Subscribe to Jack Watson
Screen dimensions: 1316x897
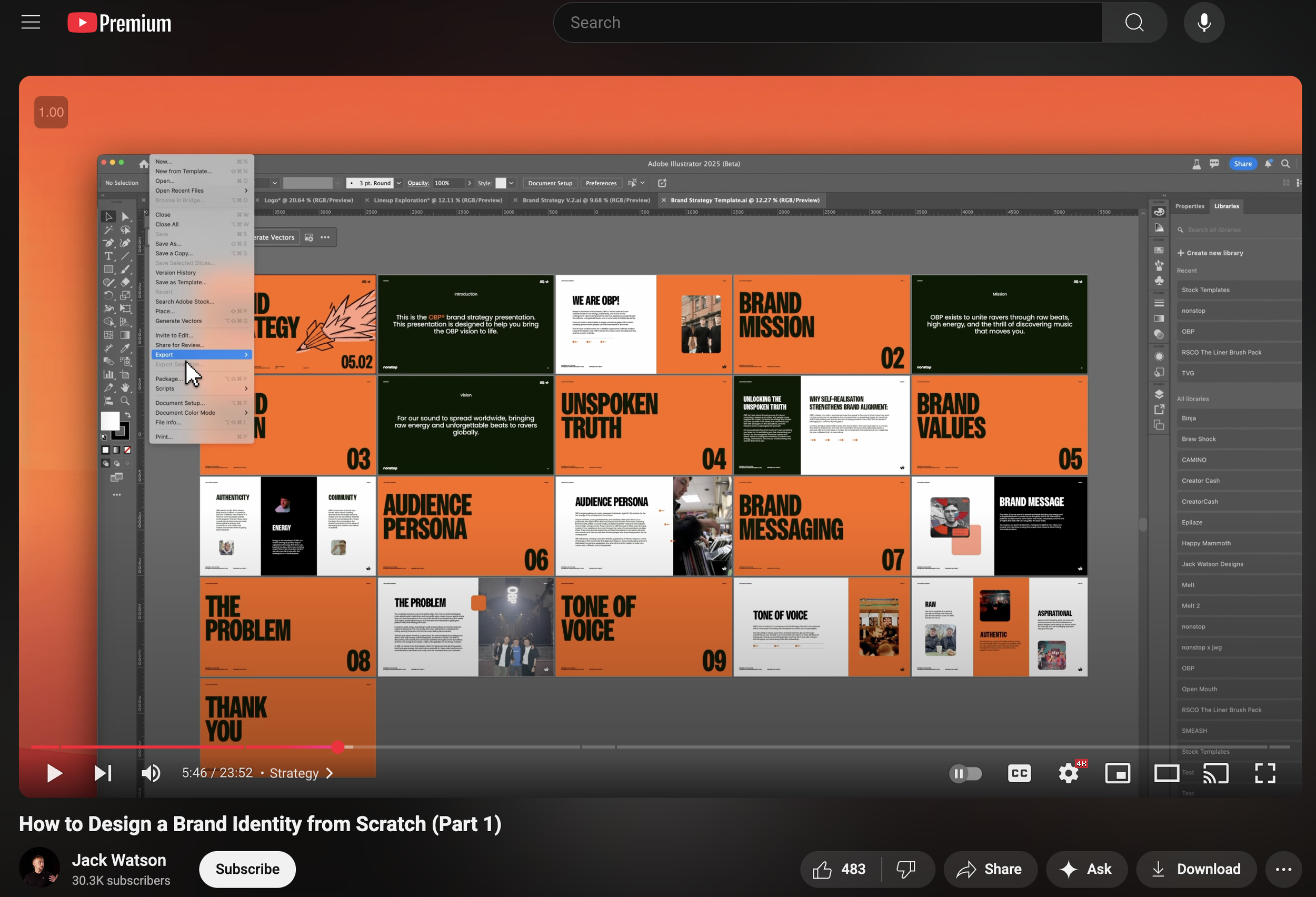247,869
